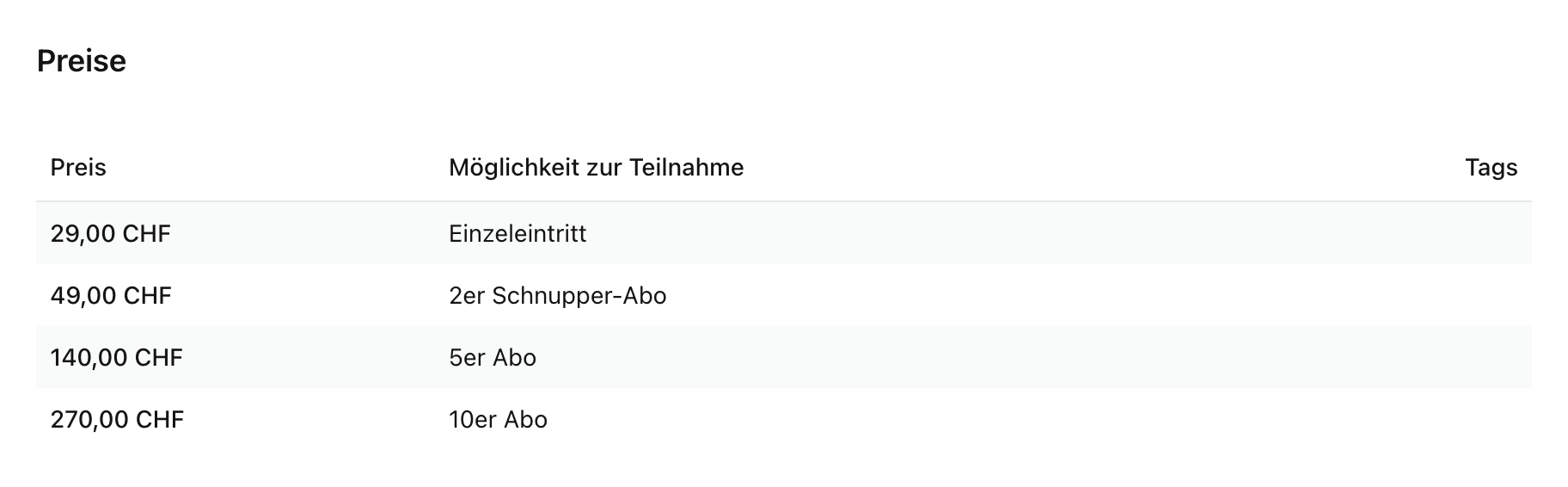Screen dimensions: 1568x487
Task: Click the empty Tags cell for 5er Abo
Action: pyautogui.click(x=1491, y=357)
